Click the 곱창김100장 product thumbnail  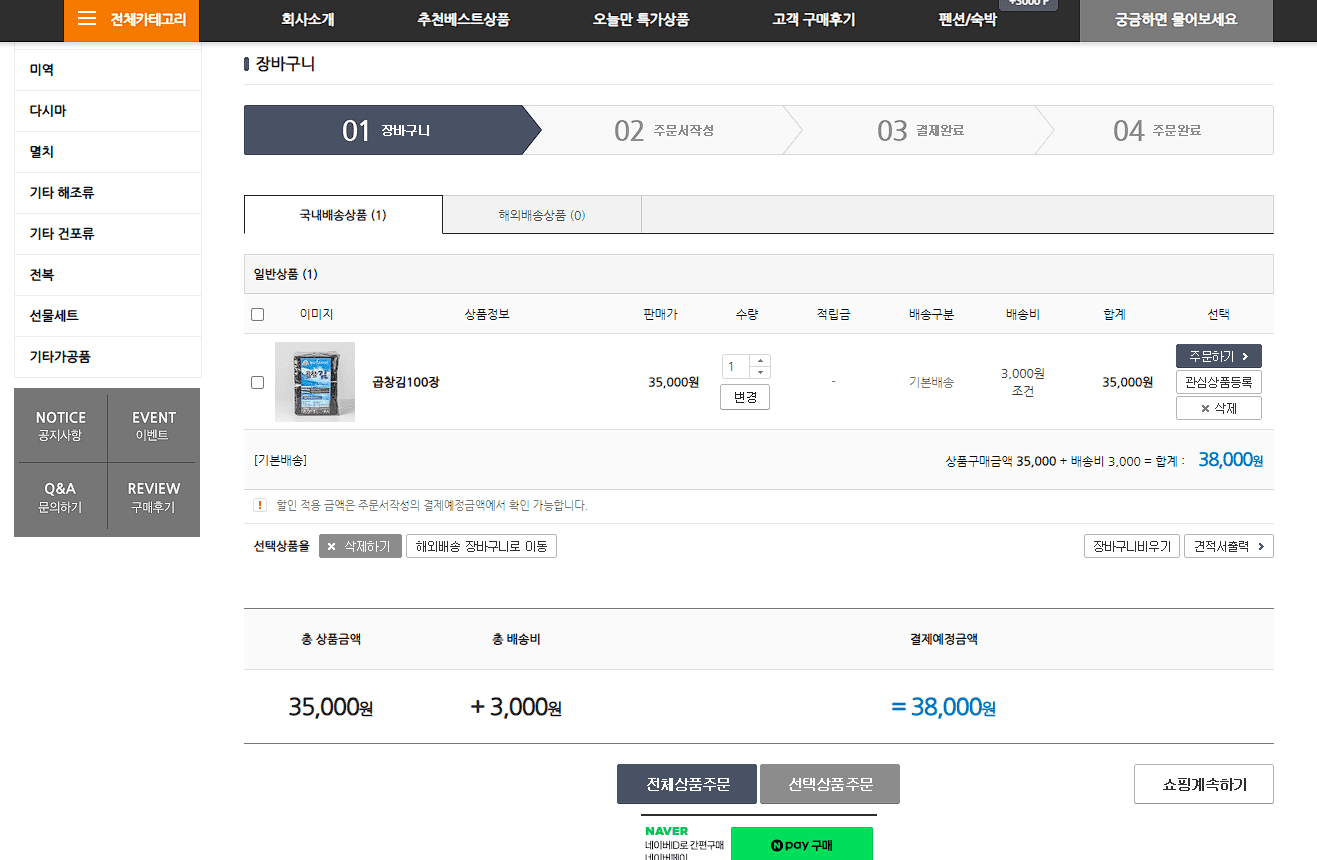tap(314, 382)
